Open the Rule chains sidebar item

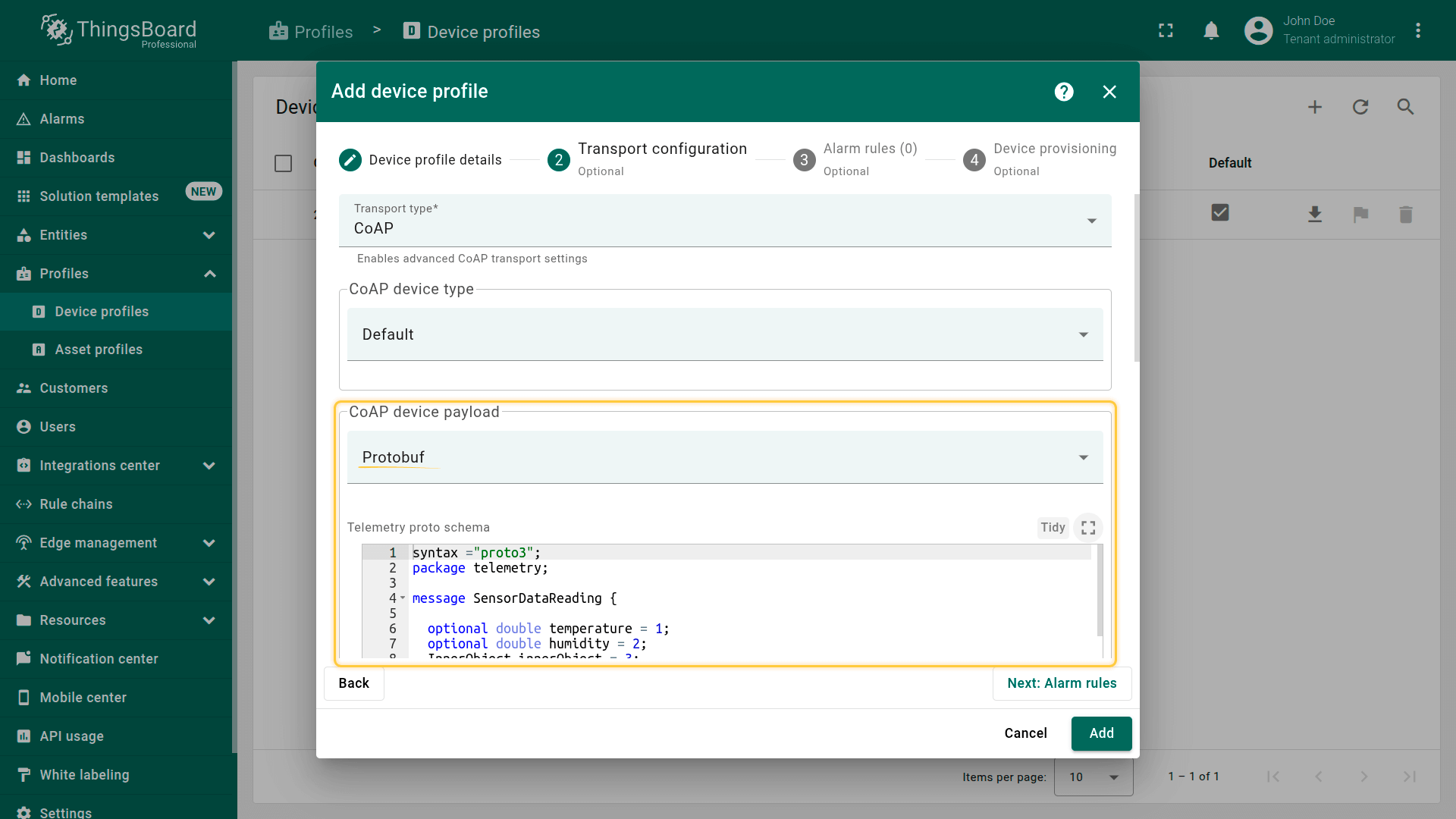coord(76,504)
